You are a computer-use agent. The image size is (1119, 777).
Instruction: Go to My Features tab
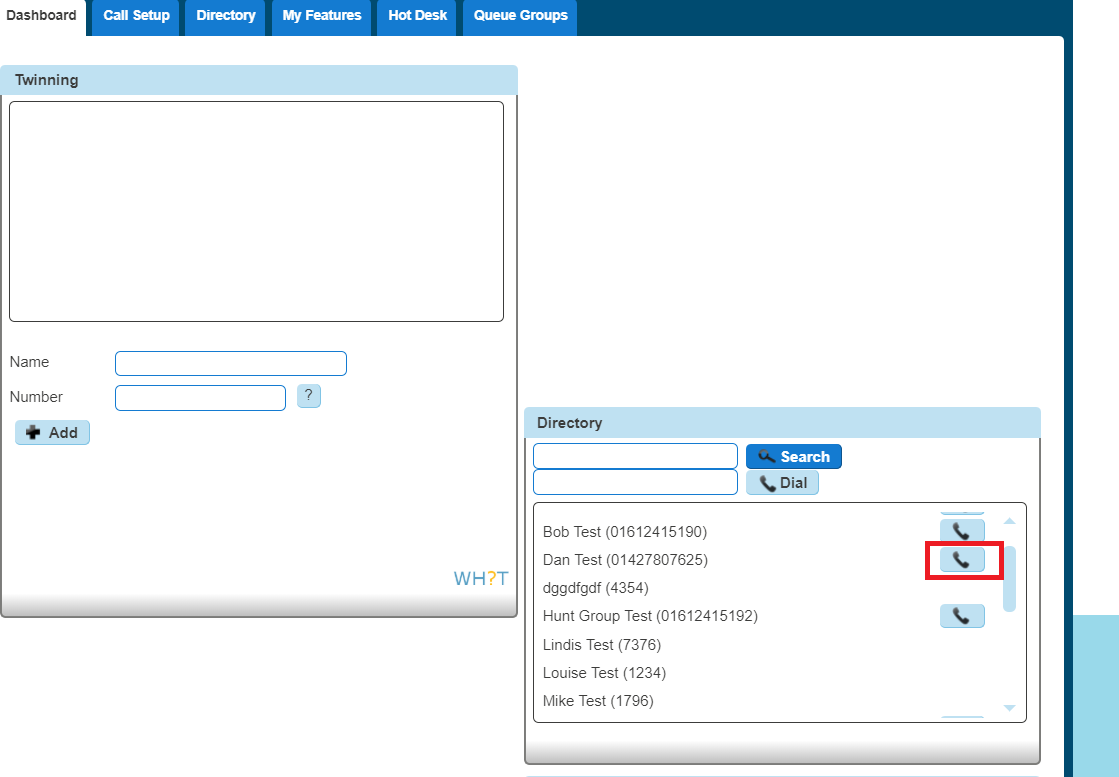[322, 16]
